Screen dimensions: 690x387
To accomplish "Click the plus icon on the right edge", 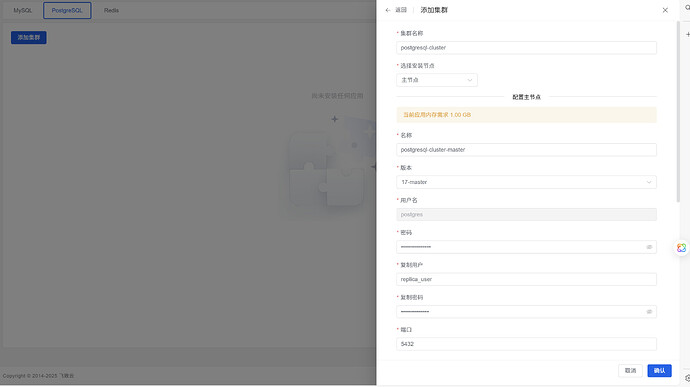I will [687, 34].
